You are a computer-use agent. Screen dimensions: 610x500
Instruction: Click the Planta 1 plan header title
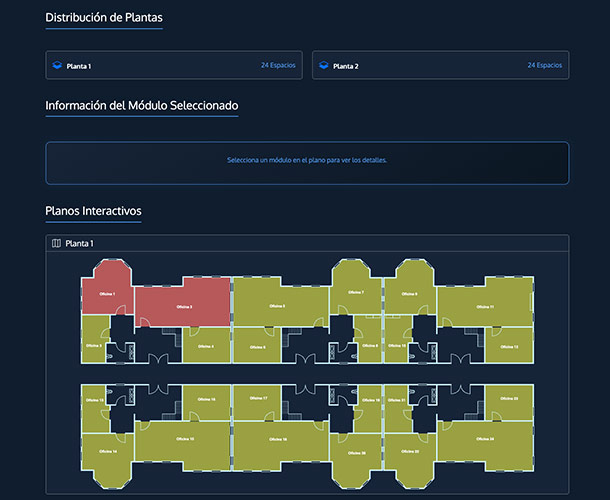point(79,243)
